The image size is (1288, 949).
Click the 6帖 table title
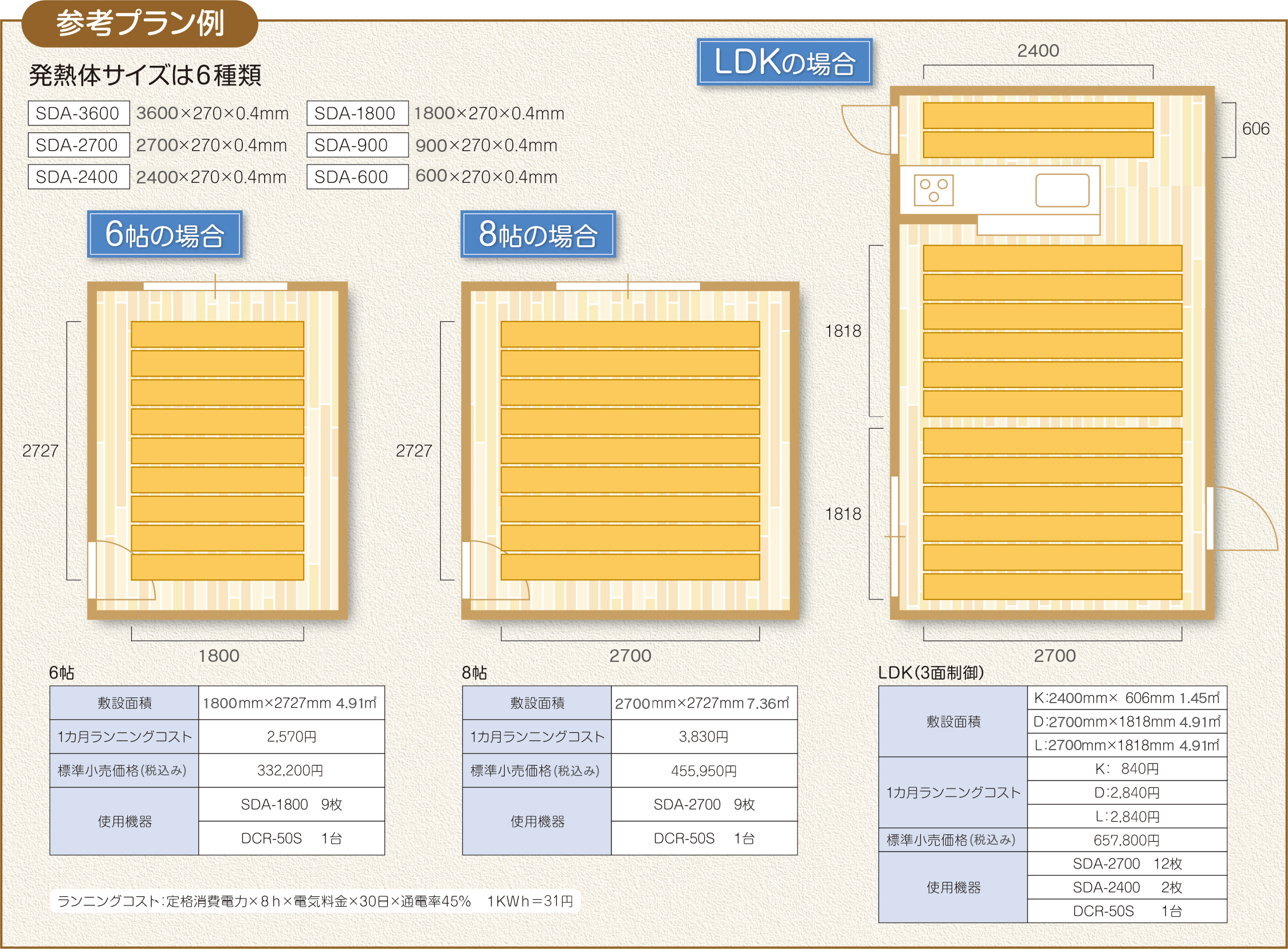tap(61, 673)
